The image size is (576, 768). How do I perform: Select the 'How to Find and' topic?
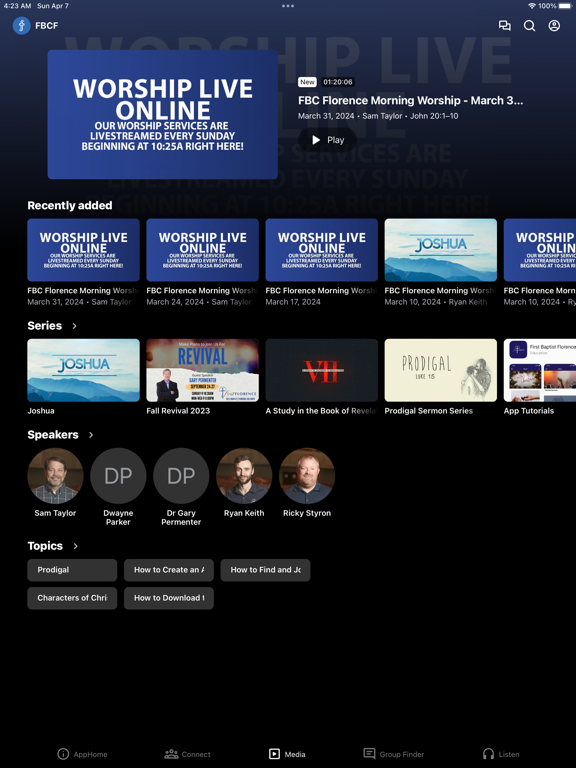pos(265,570)
